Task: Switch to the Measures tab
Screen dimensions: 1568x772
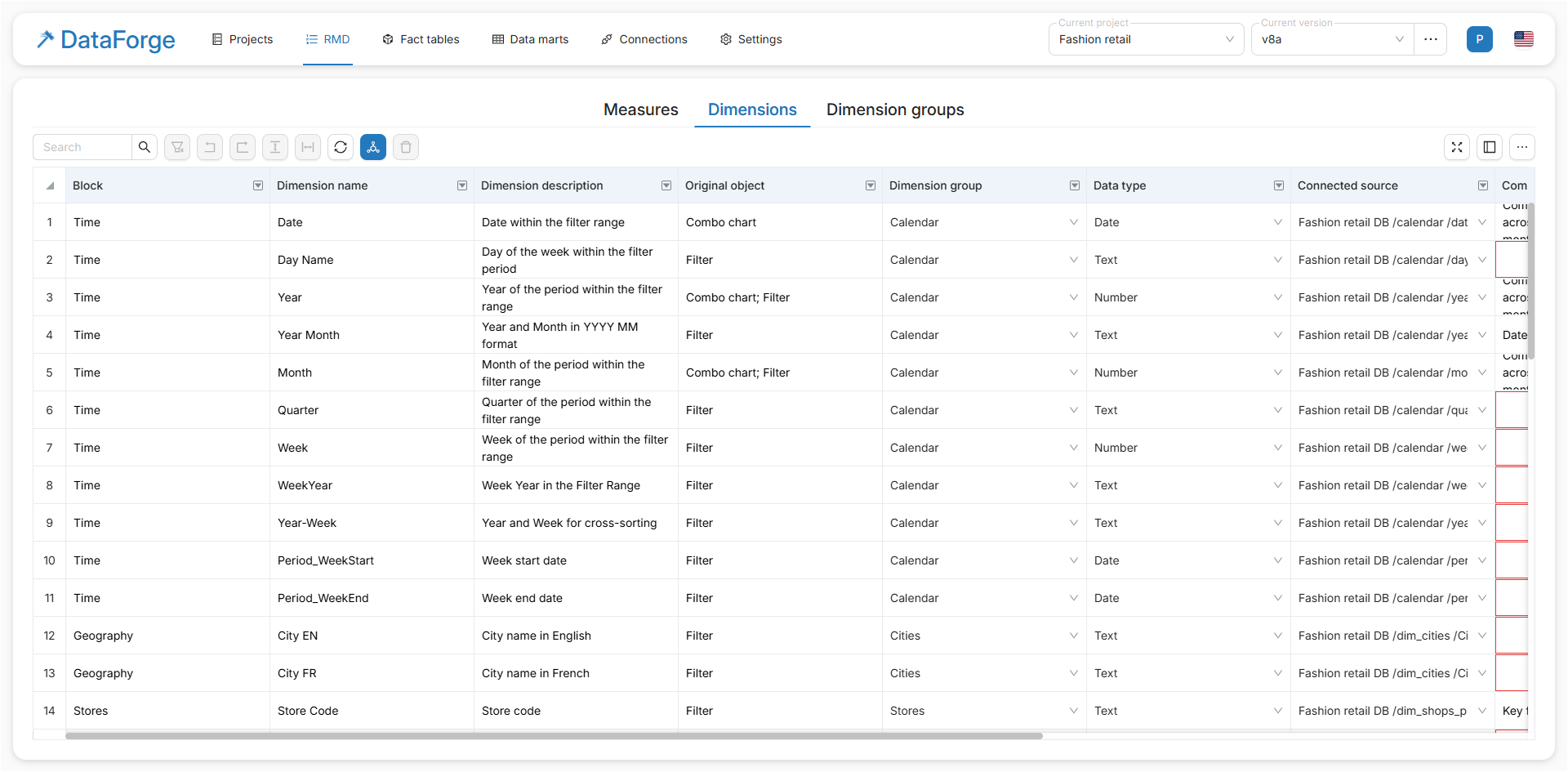Action: click(x=640, y=109)
